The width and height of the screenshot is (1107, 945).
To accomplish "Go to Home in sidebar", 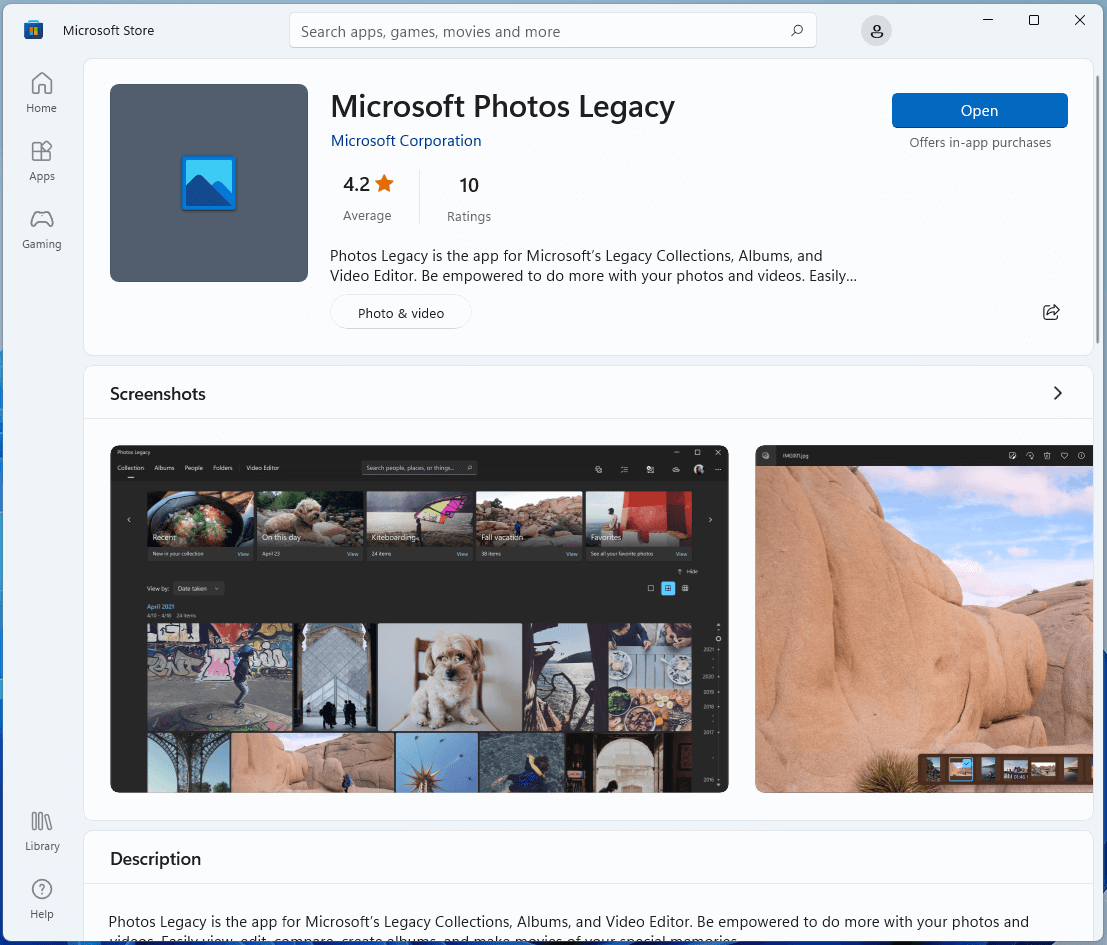I will pyautogui.click(x=42, y=92).
